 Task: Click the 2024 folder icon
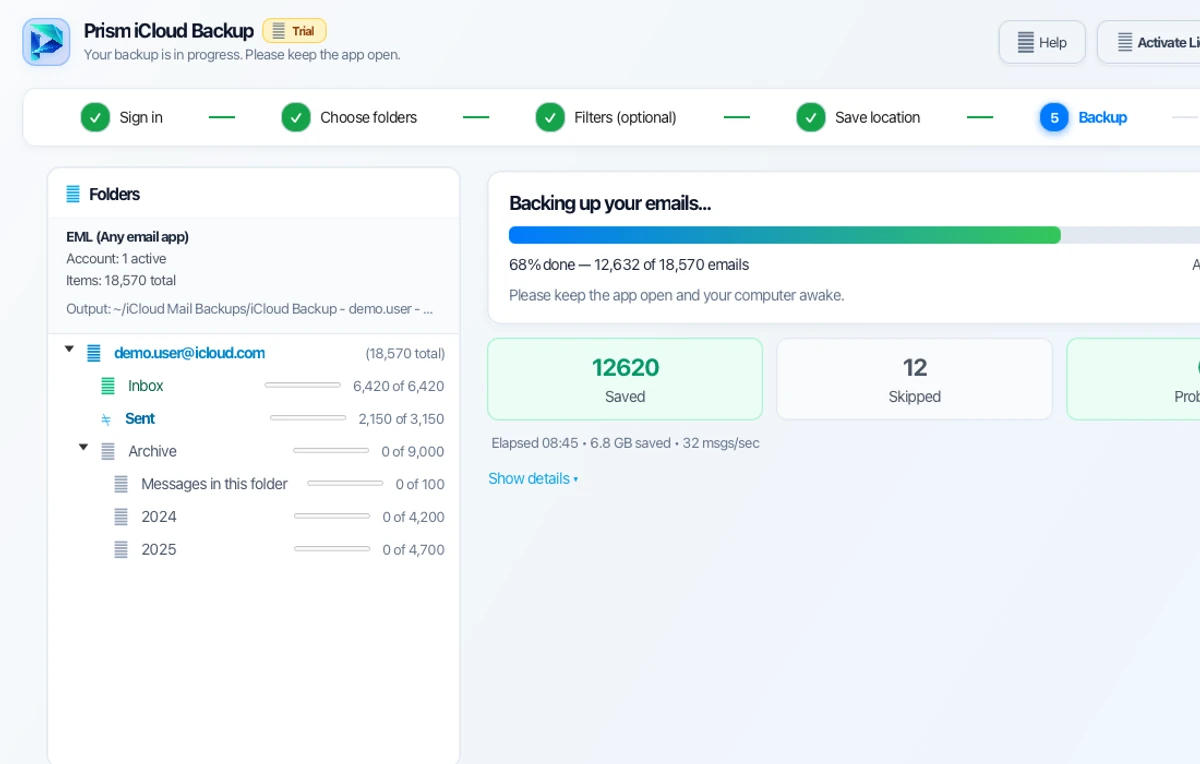tap(121, 517)
